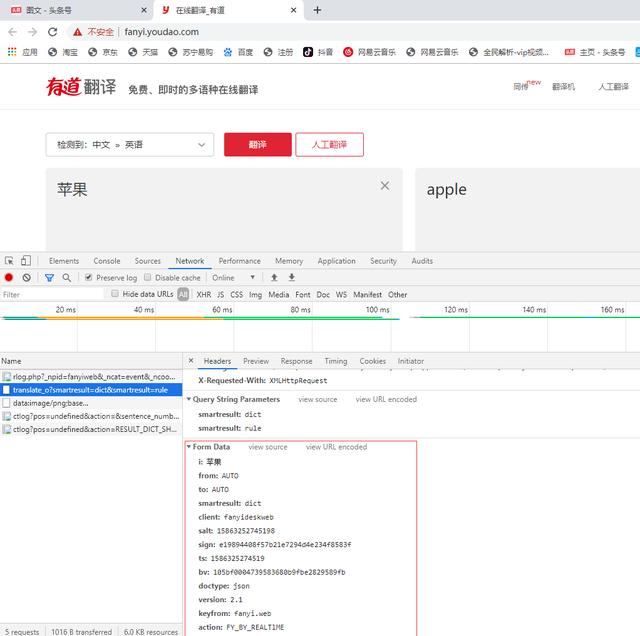This screenshot has height=636, width=640.
Task: Open the Online throttling dropdown
Action: 233,278
